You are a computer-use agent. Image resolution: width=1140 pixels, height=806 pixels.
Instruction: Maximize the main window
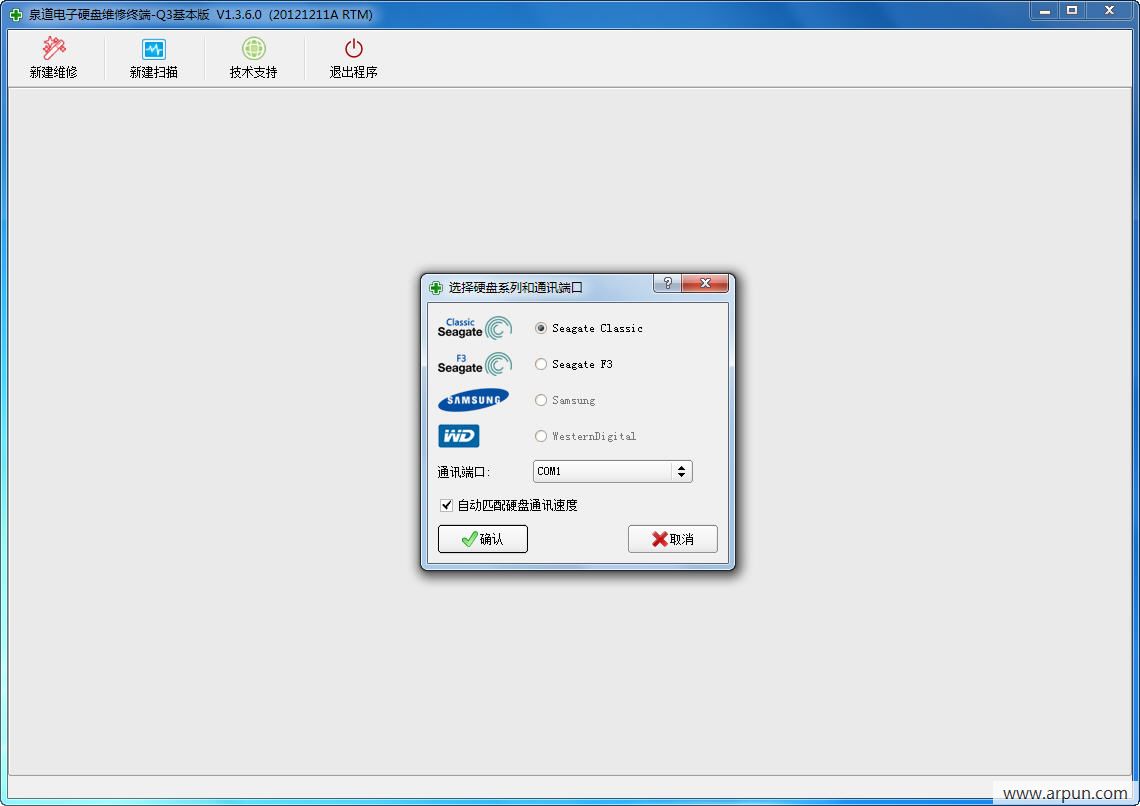1072,11
